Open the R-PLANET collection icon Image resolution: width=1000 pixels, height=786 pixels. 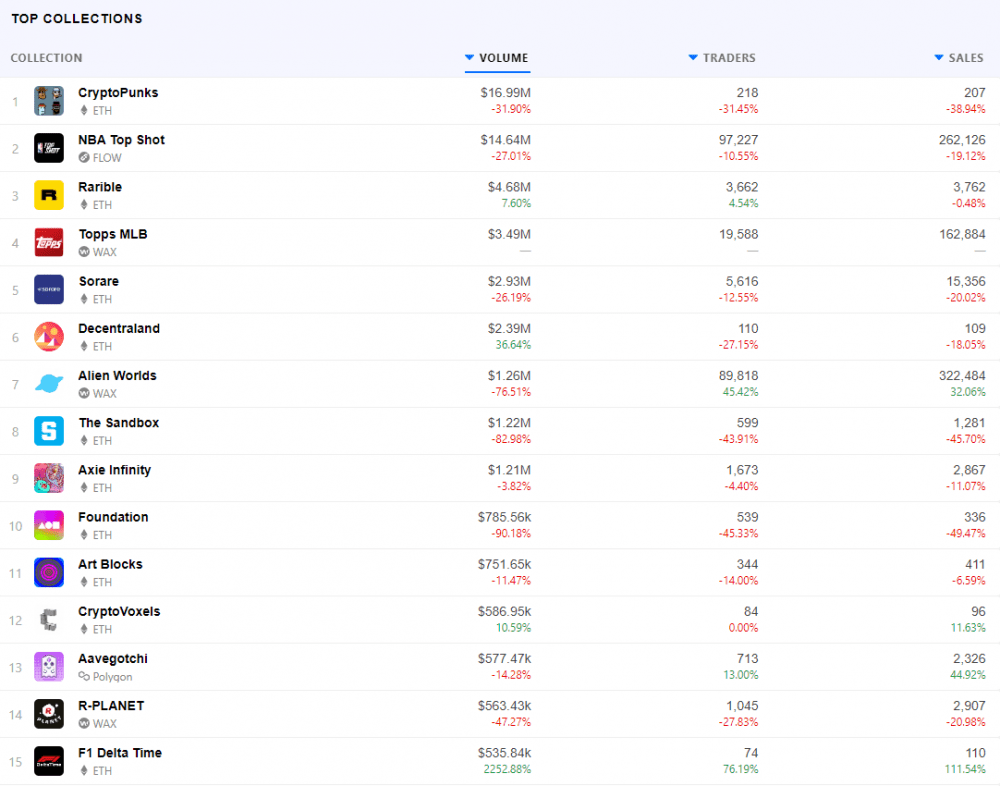pyautogui.click(x=49, y=715)
